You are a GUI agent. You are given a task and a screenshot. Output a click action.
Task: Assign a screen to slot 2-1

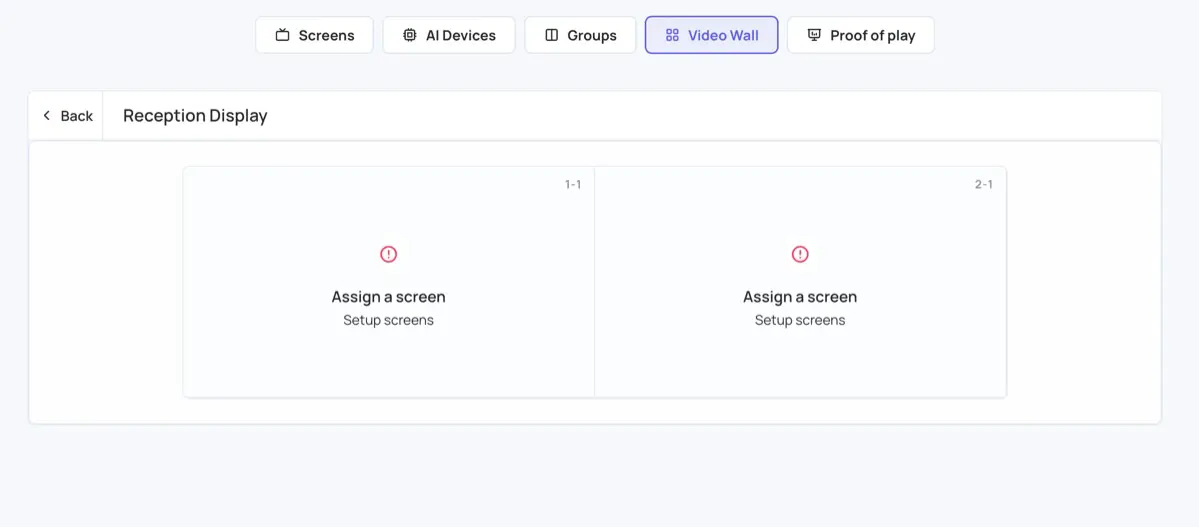point(800,297)
